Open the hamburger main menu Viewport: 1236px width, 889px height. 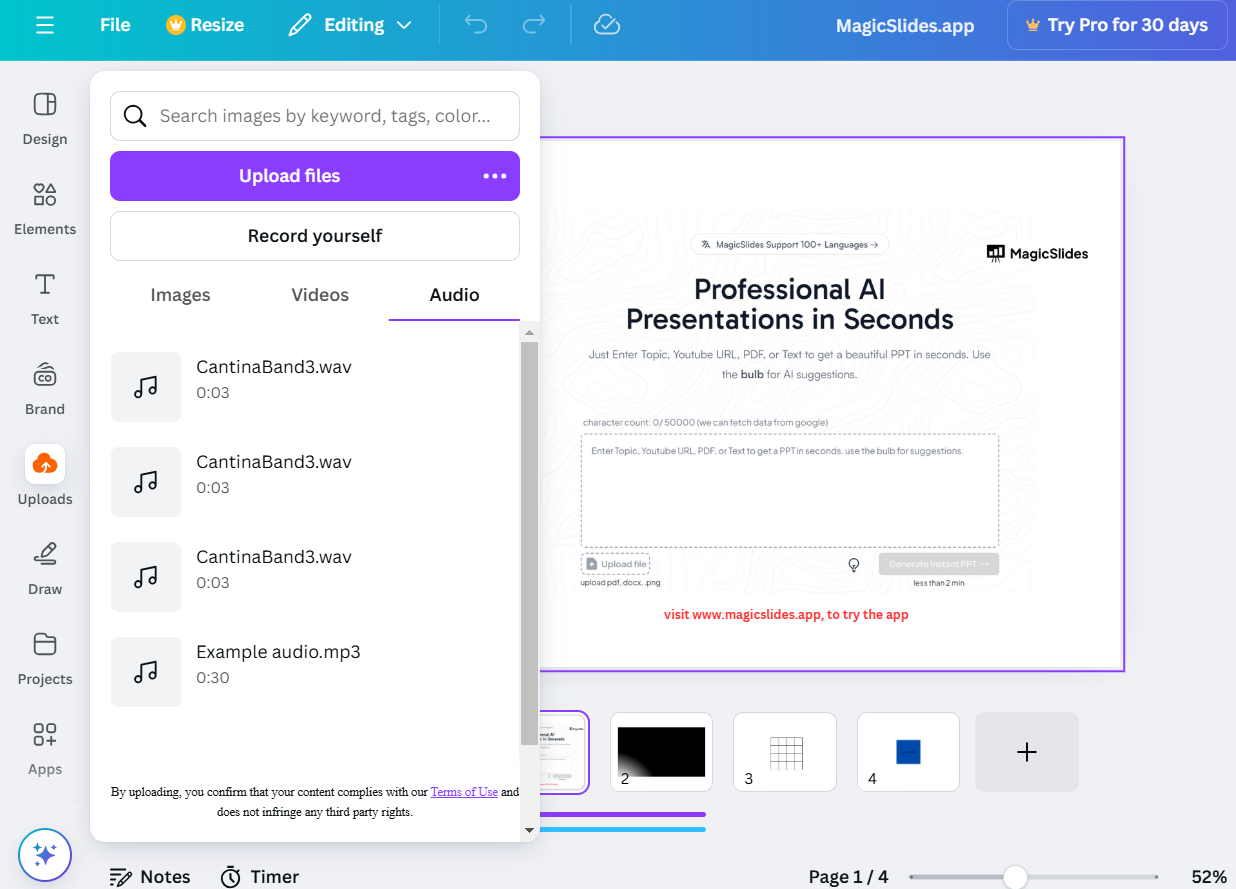coord(45,25)
